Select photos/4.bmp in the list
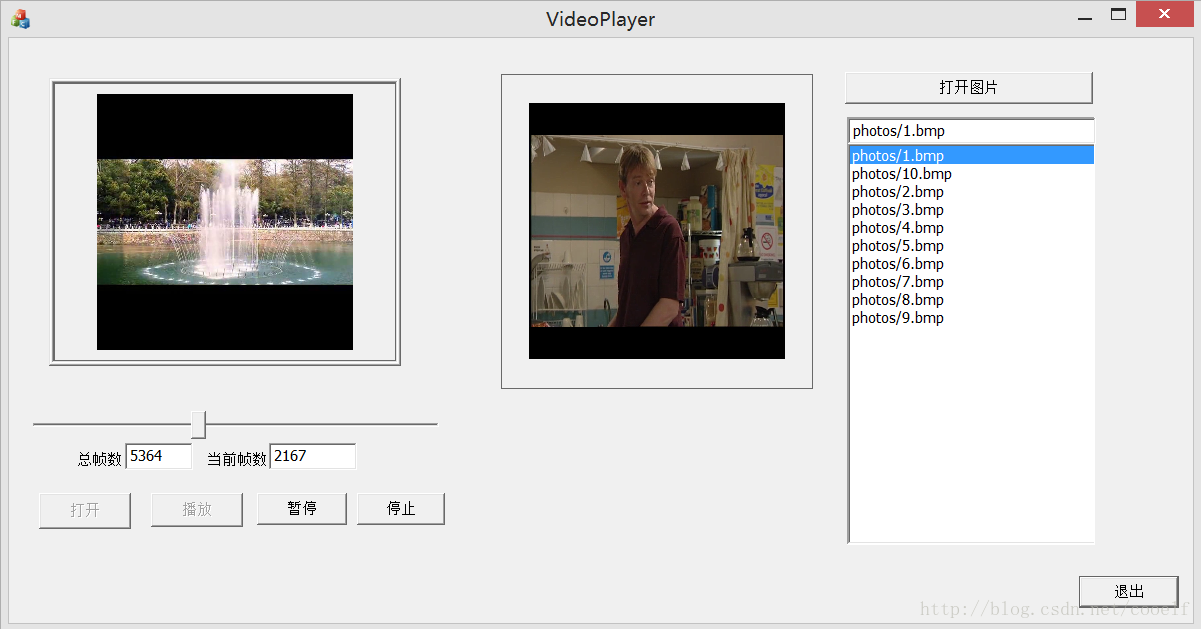Viewport: 1201px width, 629px height. [971, 228]
